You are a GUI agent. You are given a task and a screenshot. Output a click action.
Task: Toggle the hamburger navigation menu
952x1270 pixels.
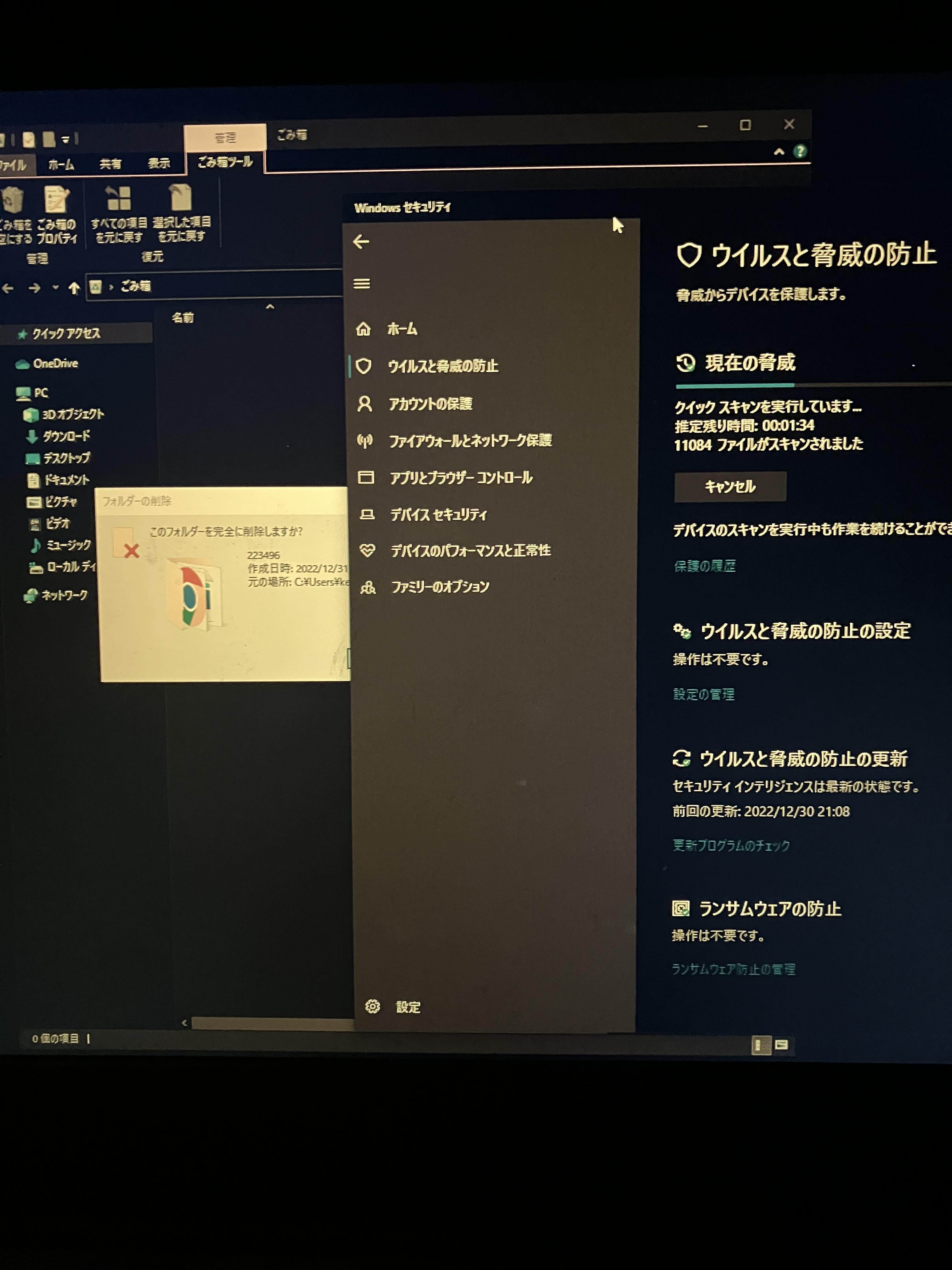click(x=361, y=283)
